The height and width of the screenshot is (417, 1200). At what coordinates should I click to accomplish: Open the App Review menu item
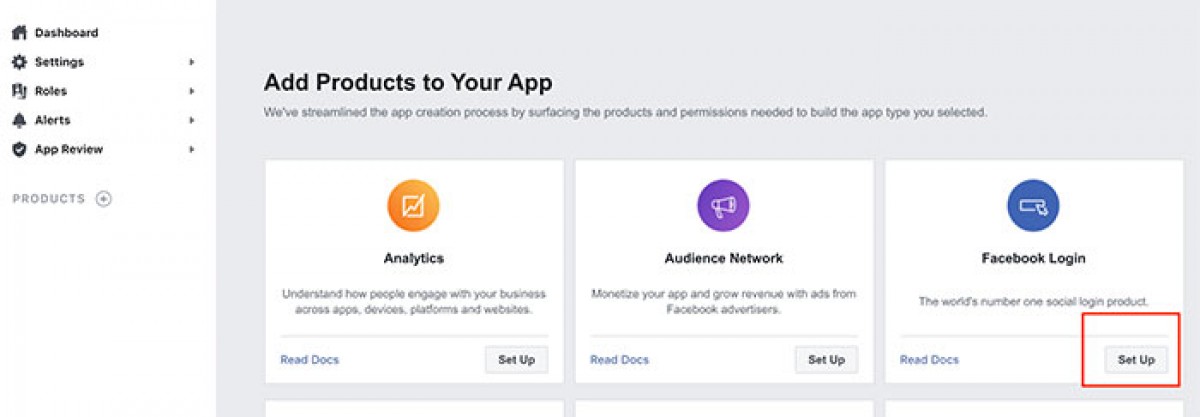pyautogui.click(x=69, y=149)
